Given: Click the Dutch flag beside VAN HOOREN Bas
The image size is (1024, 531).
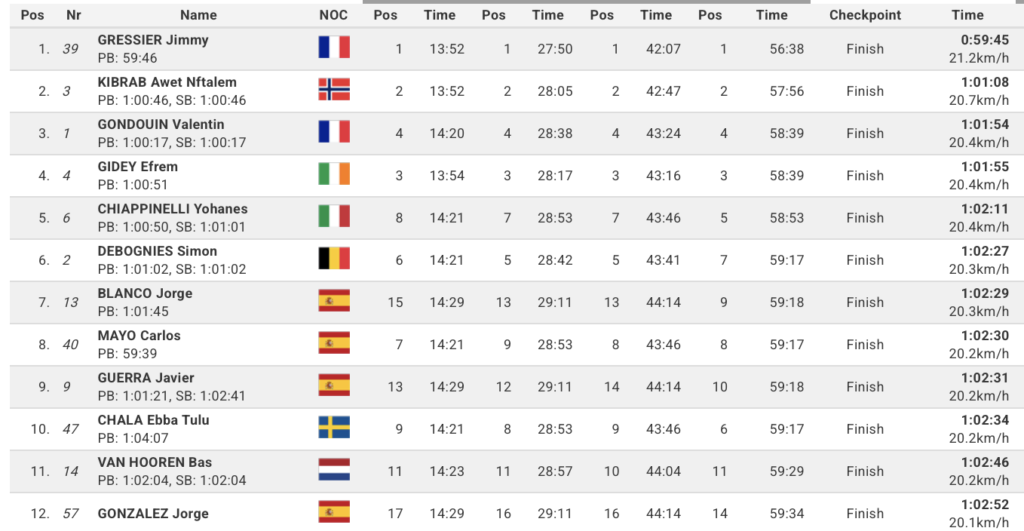Looking at the screenshot, I should pos(334,470).
